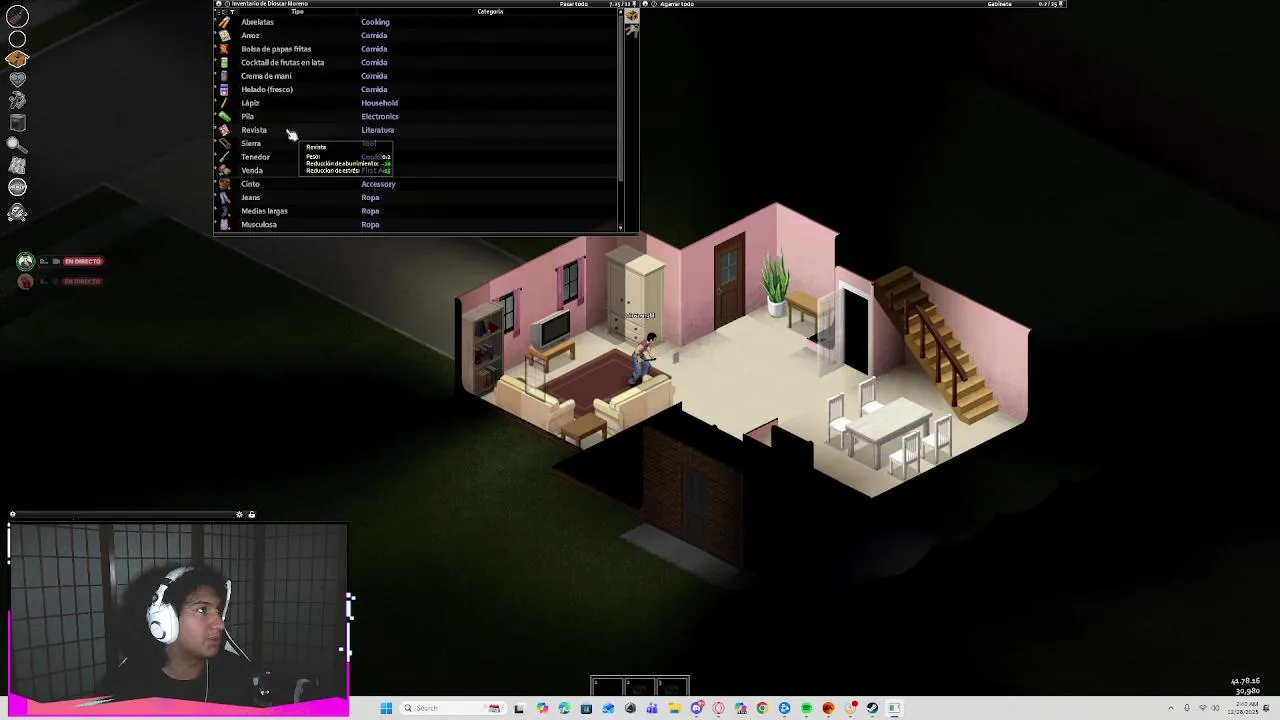Sort inventory by Tipo column

297,12
